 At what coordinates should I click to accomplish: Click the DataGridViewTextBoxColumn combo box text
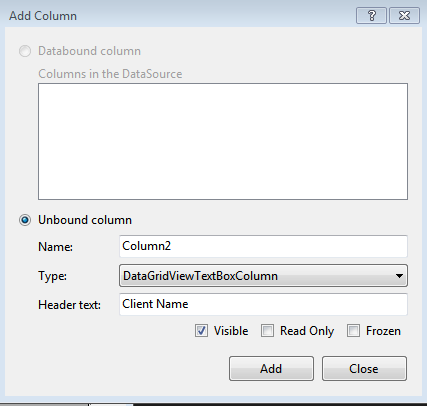click(200, 276)
